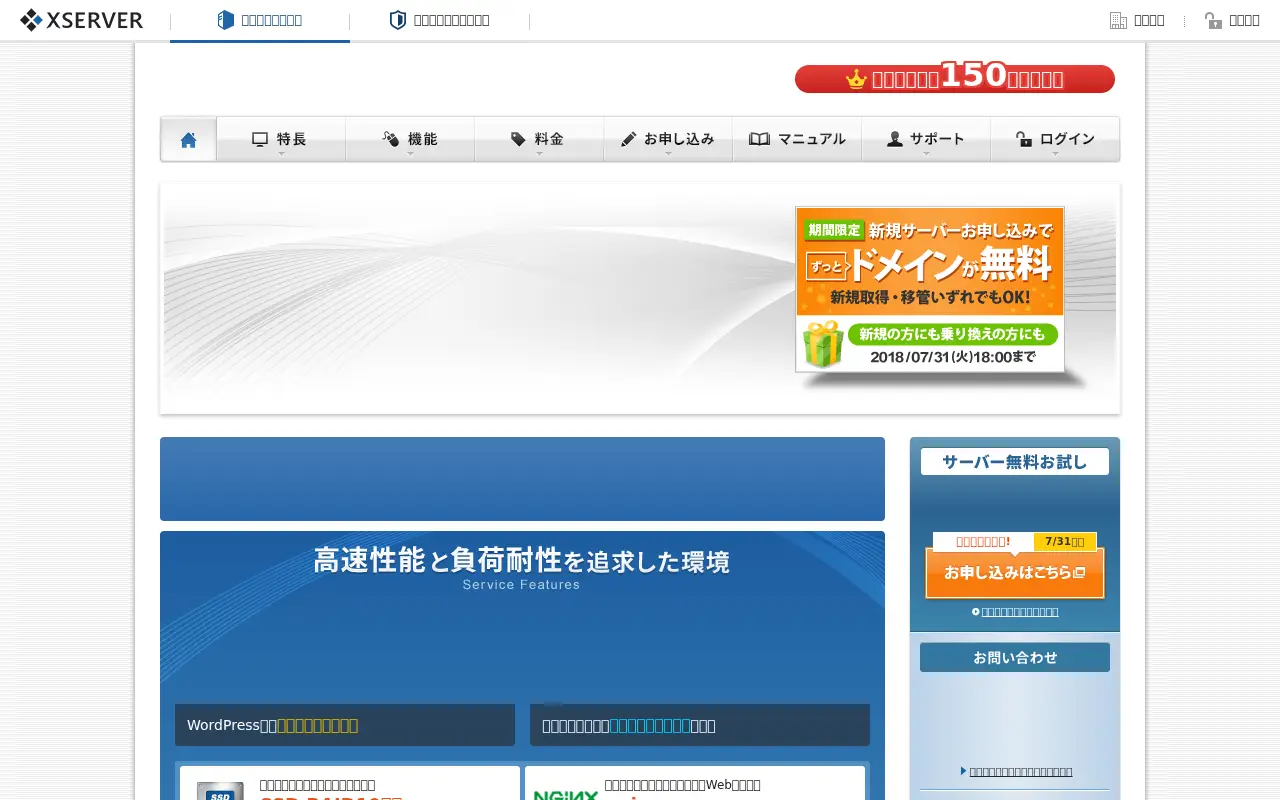Click the lock icon beside ログイン
The image size is (1280, 800).
[x=1023, y=139]
